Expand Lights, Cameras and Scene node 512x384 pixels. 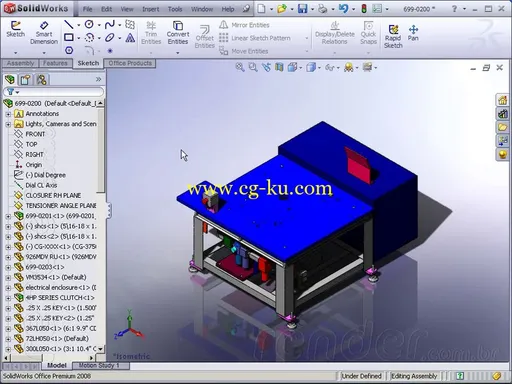8,124
